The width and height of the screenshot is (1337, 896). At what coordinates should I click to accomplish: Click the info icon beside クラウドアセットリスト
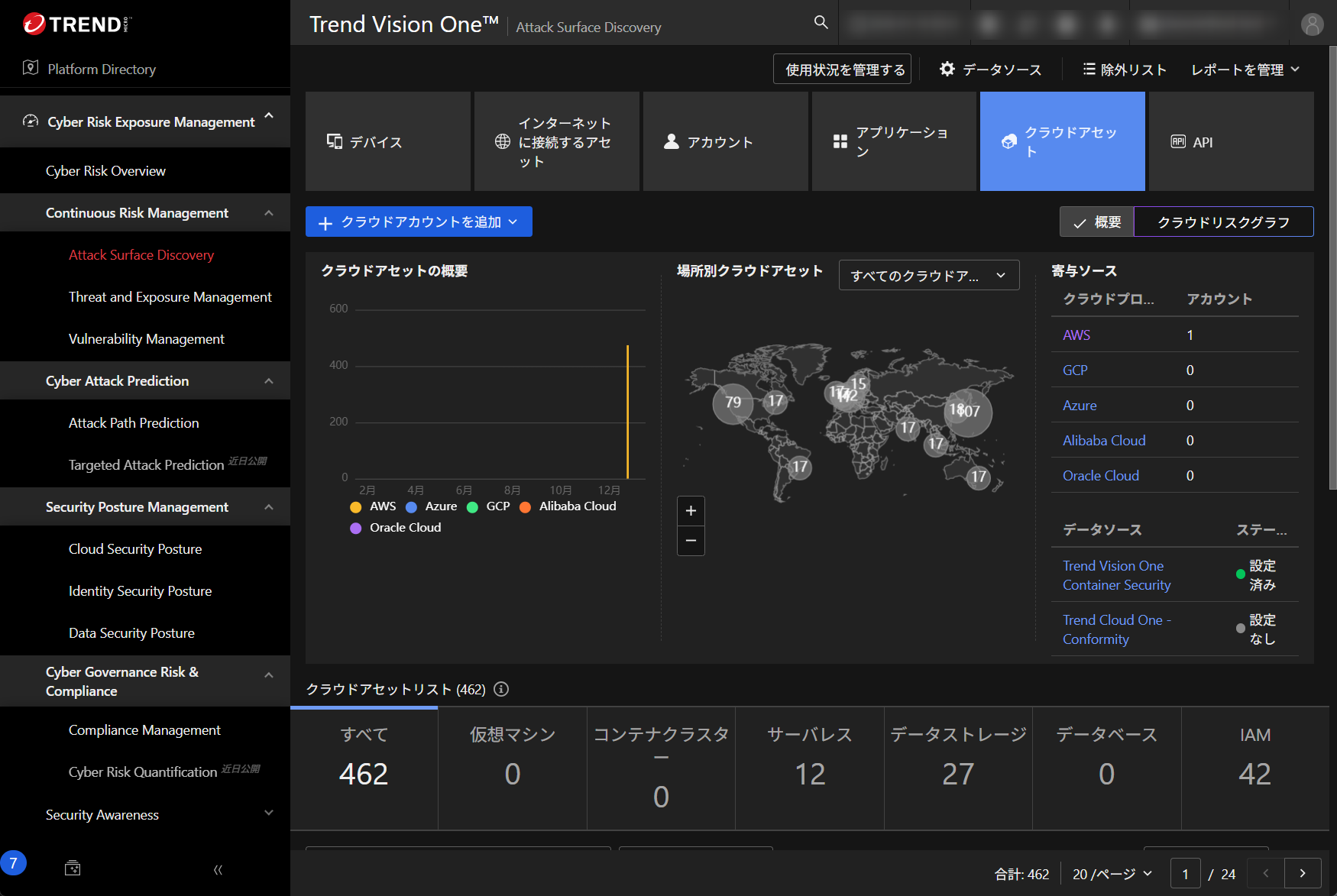(501, 689)
